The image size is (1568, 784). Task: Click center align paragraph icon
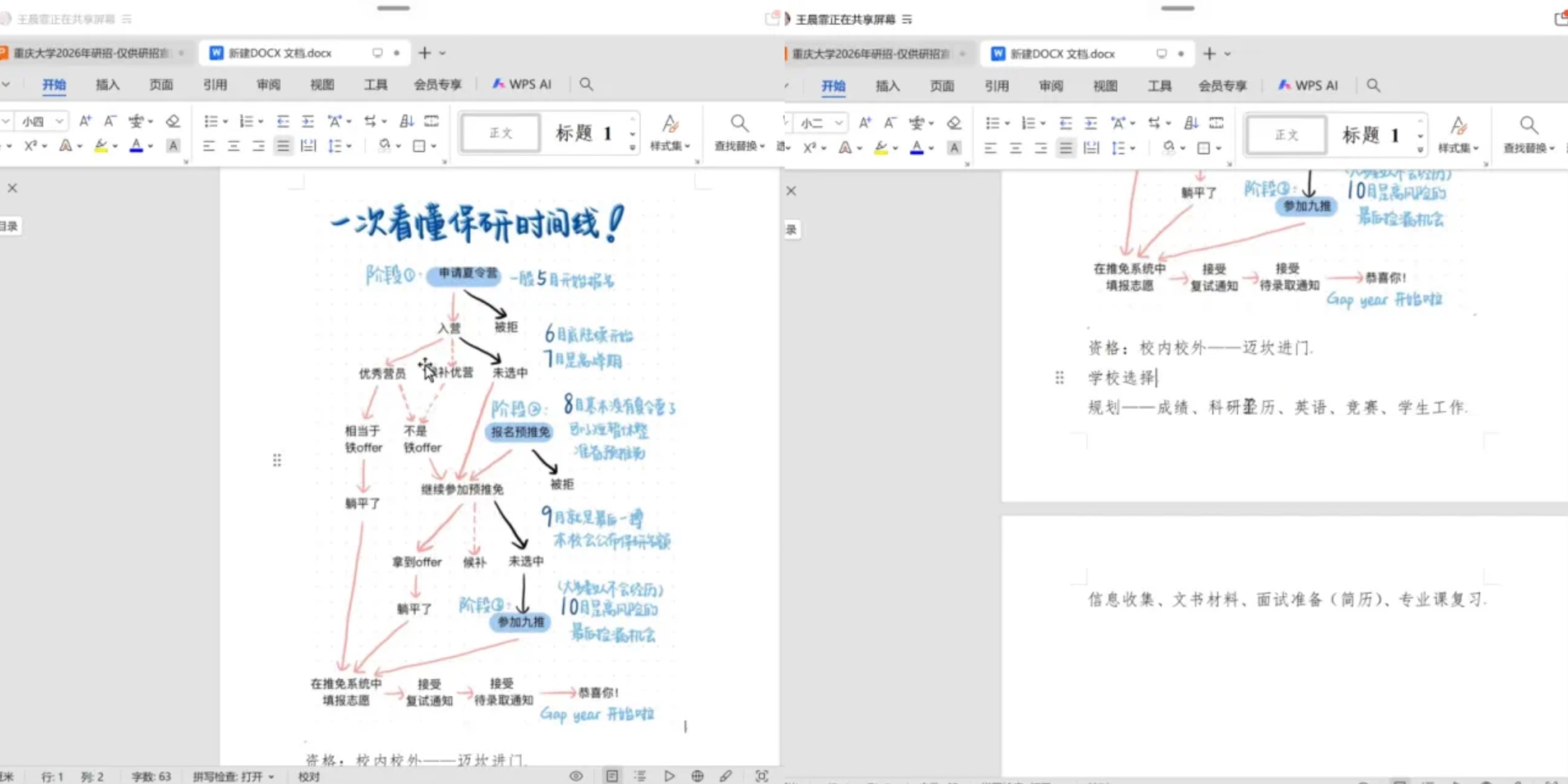point(233,146)
